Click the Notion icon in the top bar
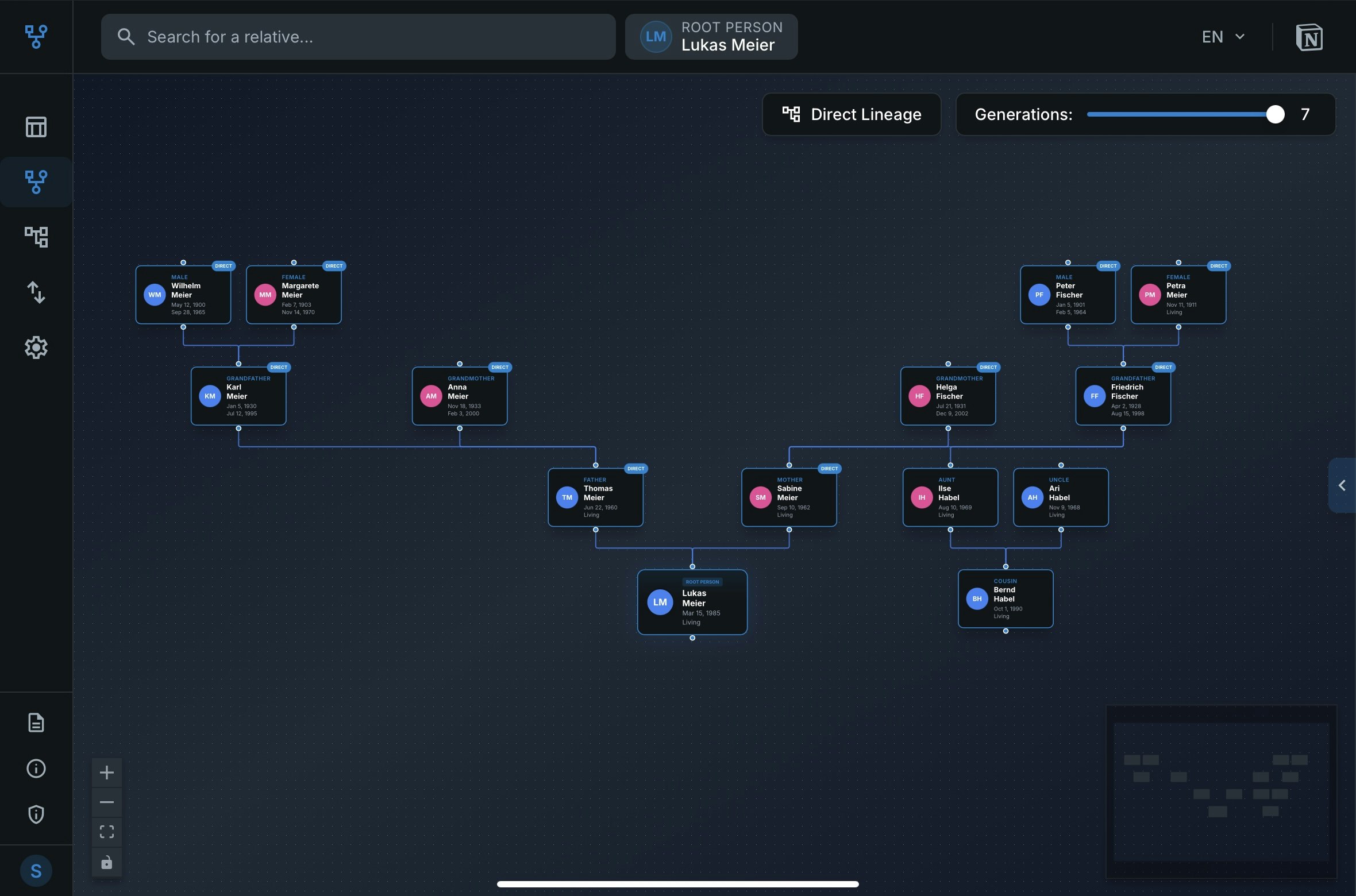The width and height of the screenshot is (1356, 896). click(1311, 37)
